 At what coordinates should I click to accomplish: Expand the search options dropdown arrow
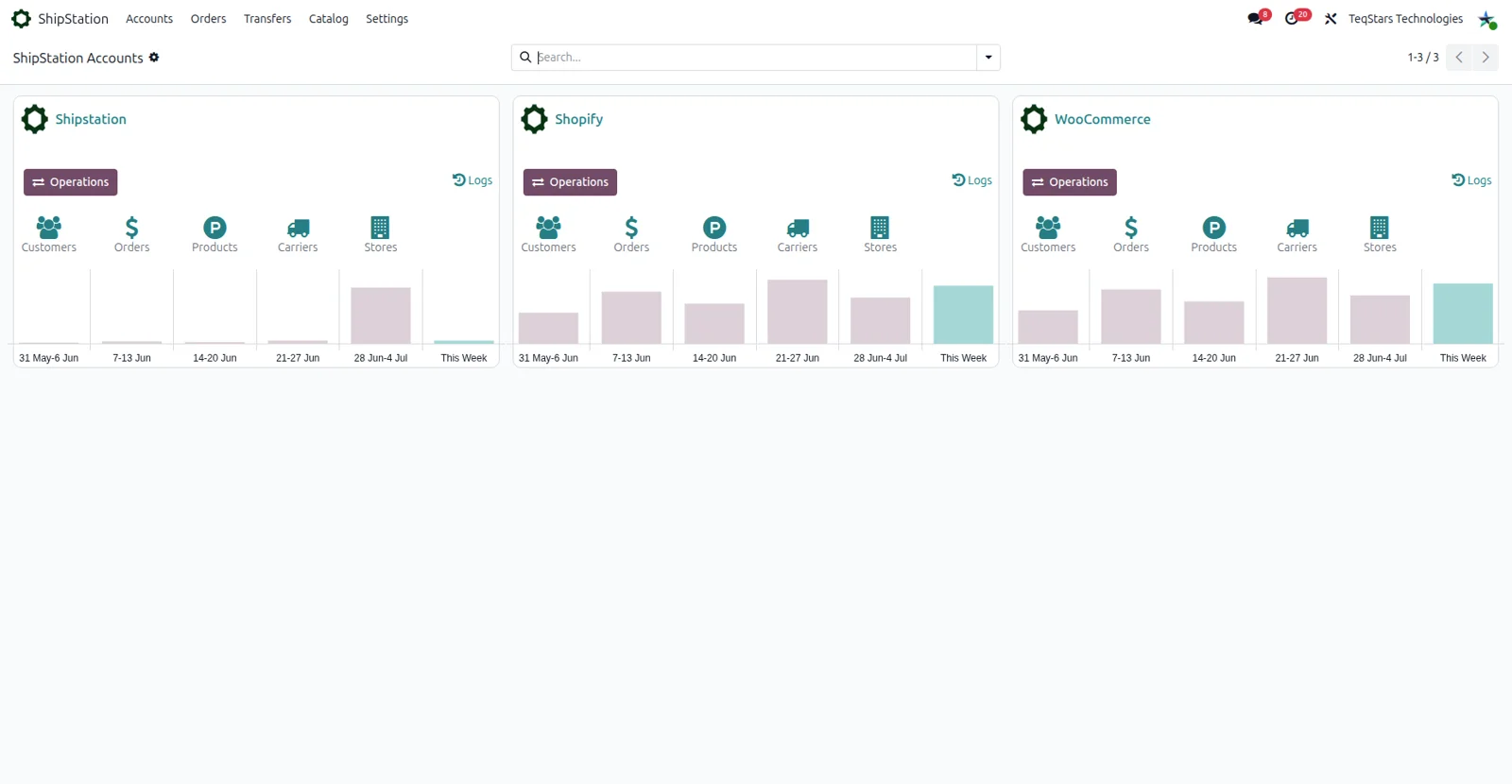(988, 58)
